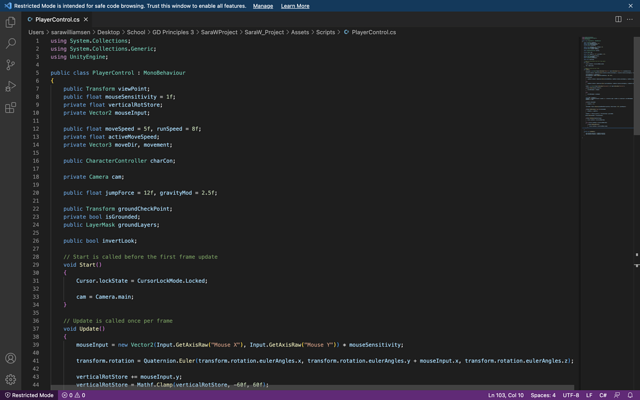The height and width of the screenshot is (400, 640).
Task: Select the PlayerControl.cs editor tab
Action: [x=58, y=19]
